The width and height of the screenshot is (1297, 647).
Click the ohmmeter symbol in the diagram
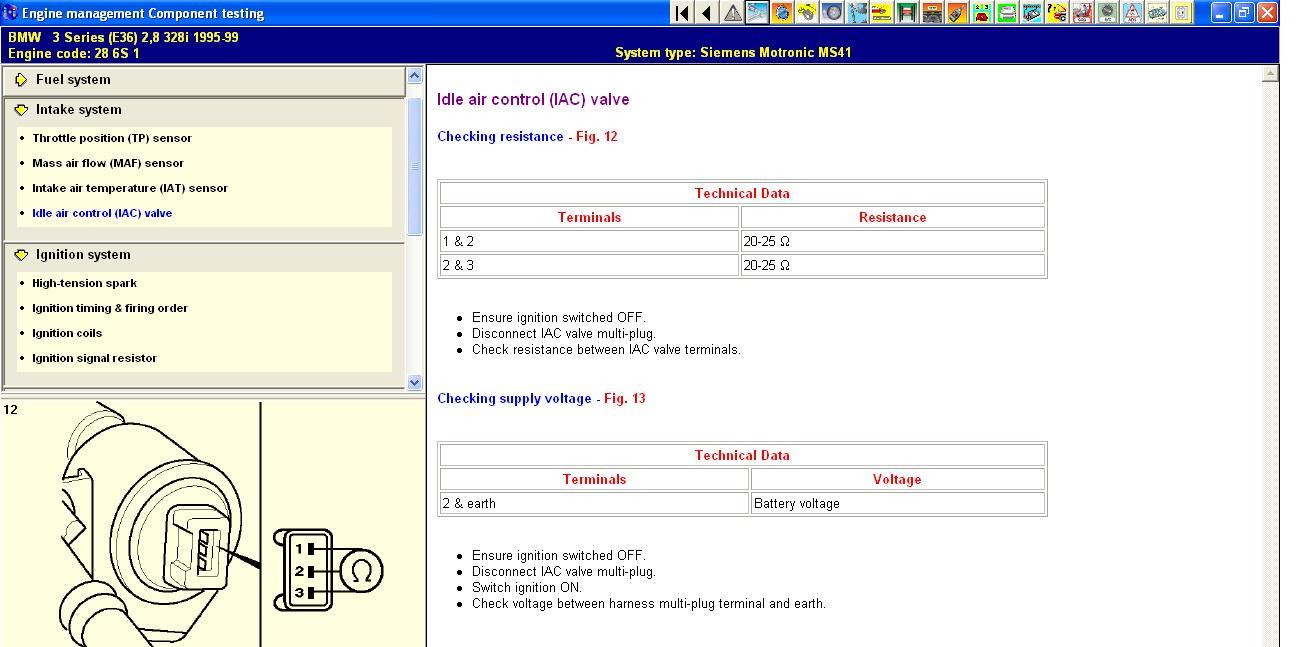362,571
